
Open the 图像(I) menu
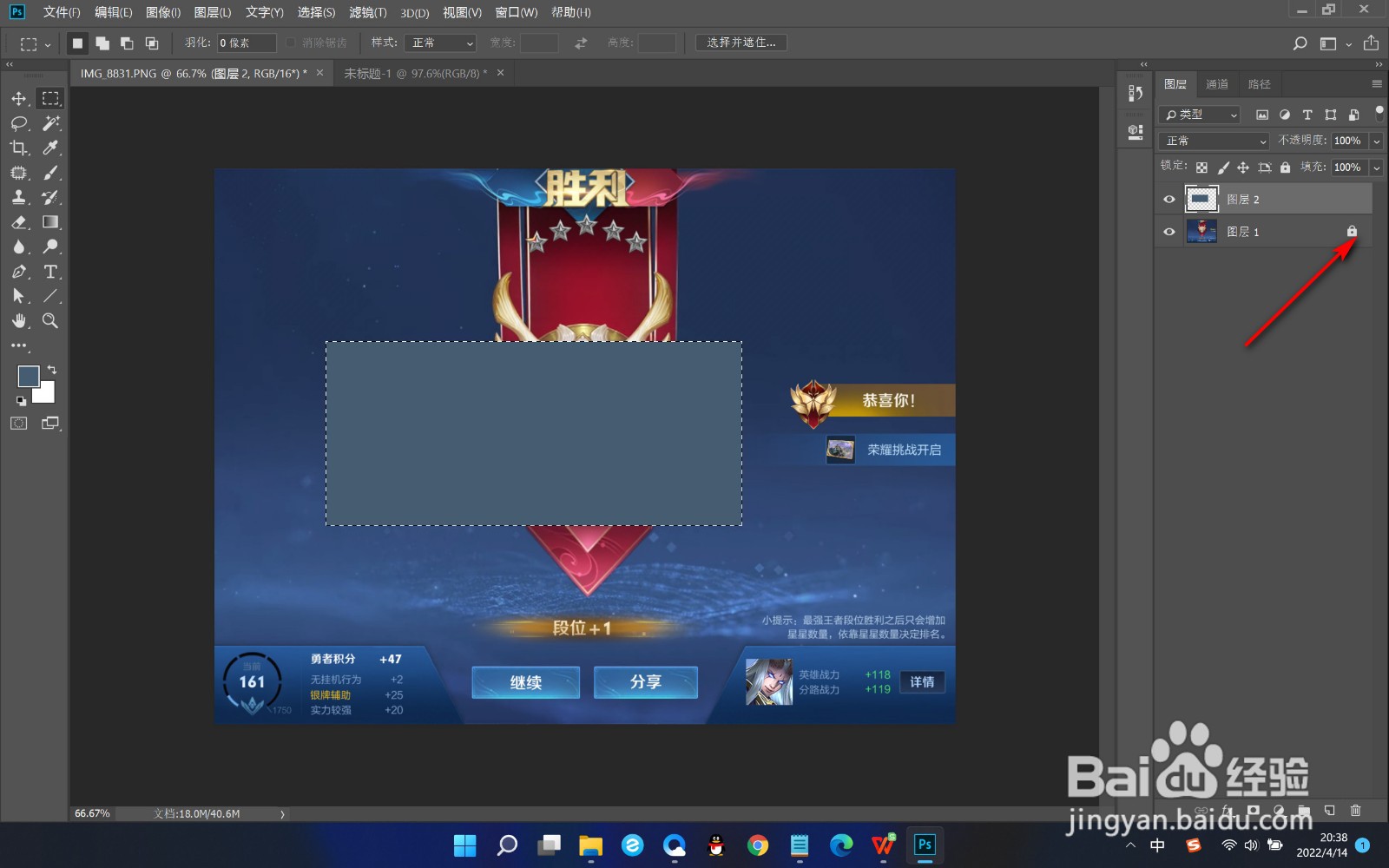[163, 12]
